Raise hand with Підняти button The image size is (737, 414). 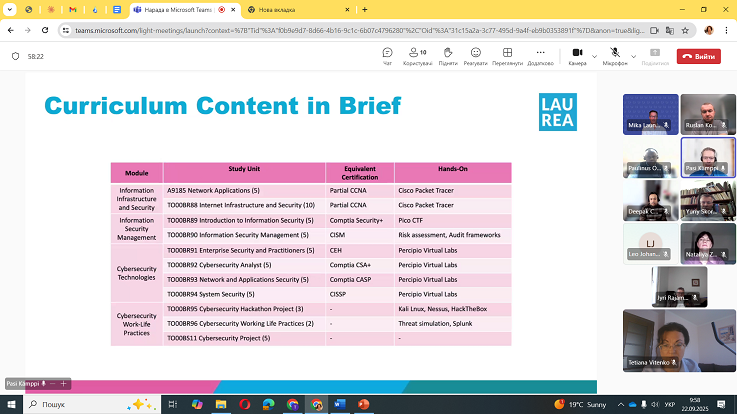point(447,55)
